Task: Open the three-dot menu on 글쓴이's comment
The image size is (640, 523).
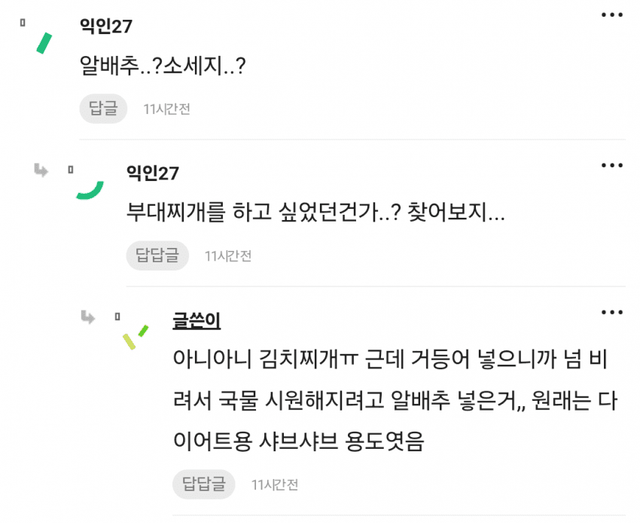Action: coord(612,312)
